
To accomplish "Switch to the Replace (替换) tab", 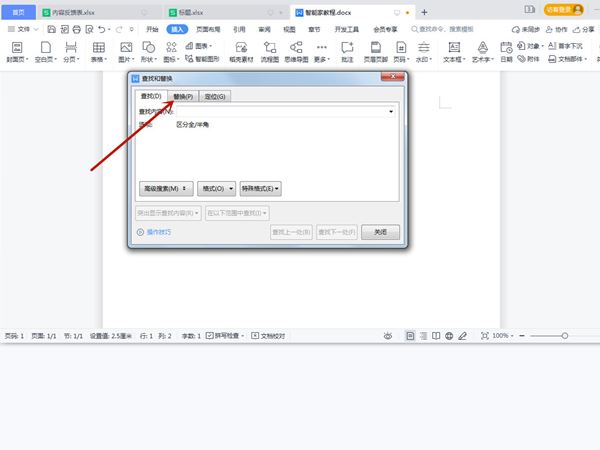I will coord(183,96).
